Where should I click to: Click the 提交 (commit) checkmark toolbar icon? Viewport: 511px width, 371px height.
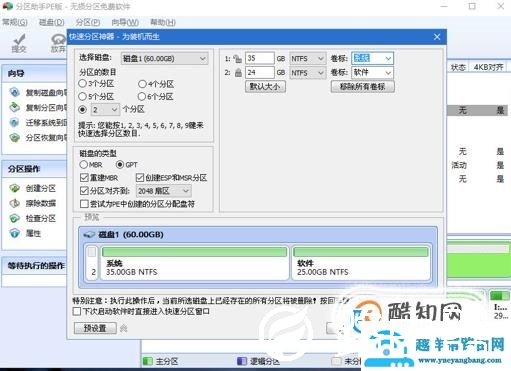(x=19, y=40)
